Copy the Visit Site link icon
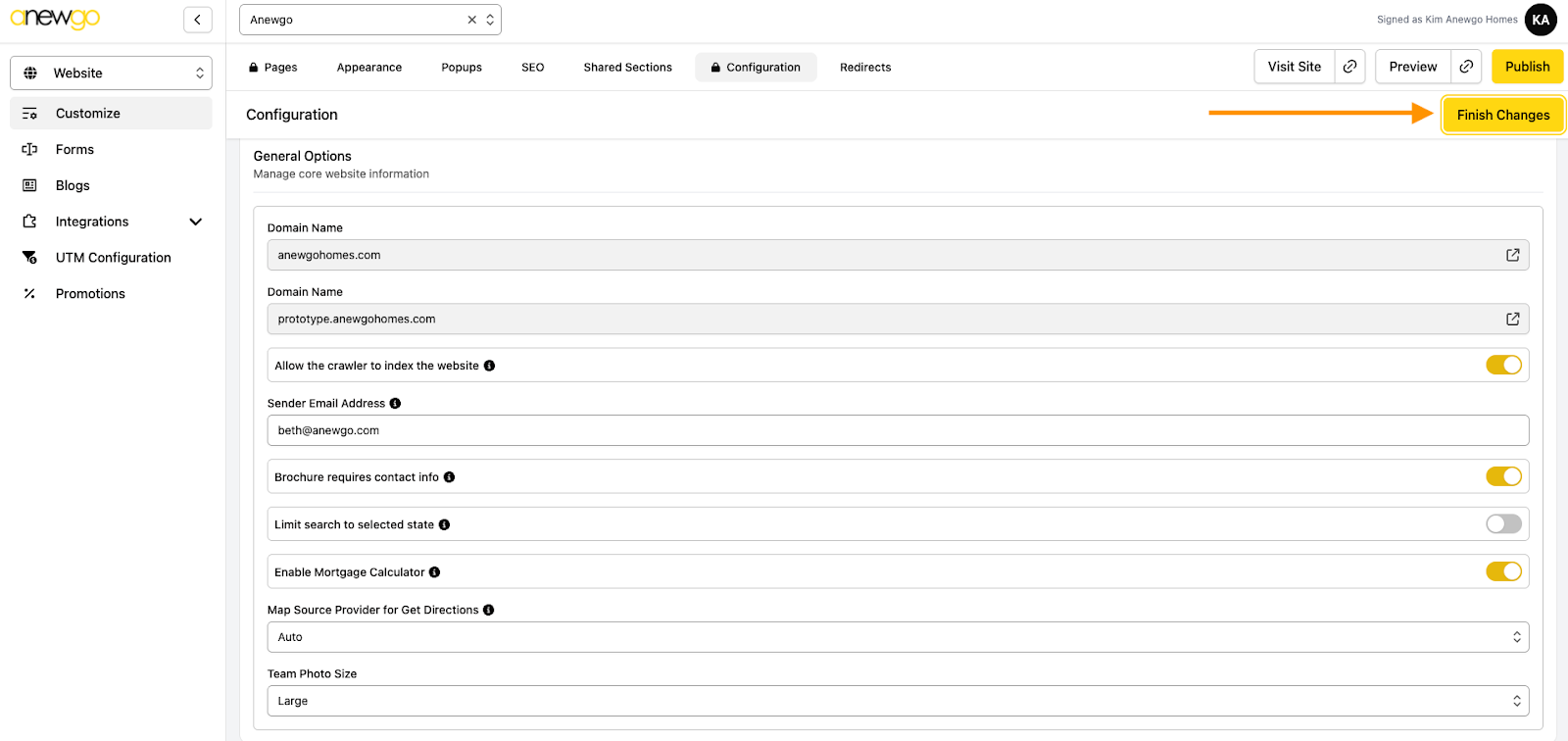Image resolution: width=1568 pixels, height=741 pixels. pyautogui.click(x=1349, y=67)
